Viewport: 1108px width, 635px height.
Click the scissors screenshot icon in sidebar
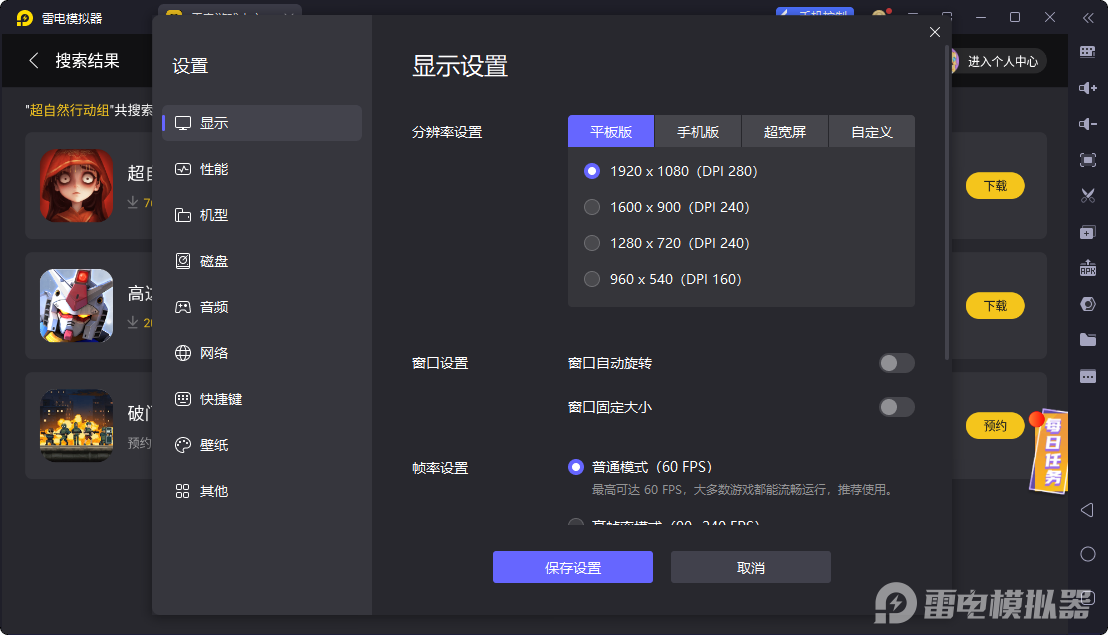(1088, 196)
